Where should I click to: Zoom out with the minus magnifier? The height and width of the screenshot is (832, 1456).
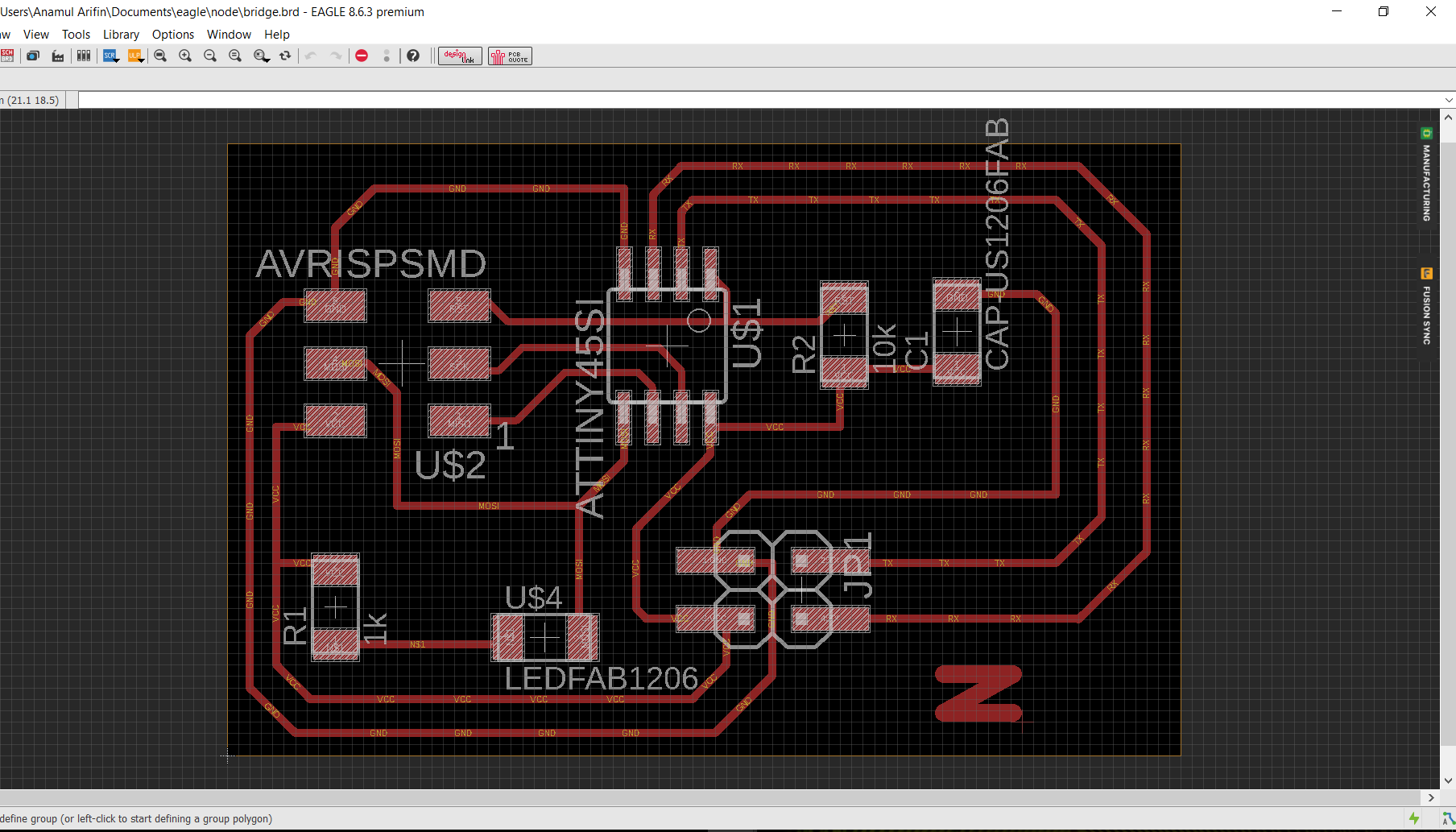click(x=210, y=56)
